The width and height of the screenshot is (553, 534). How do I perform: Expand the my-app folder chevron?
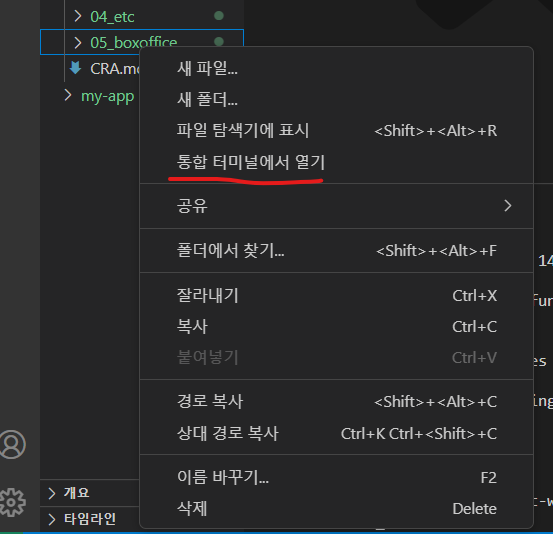pyautogui.click(x=68, y=96)
